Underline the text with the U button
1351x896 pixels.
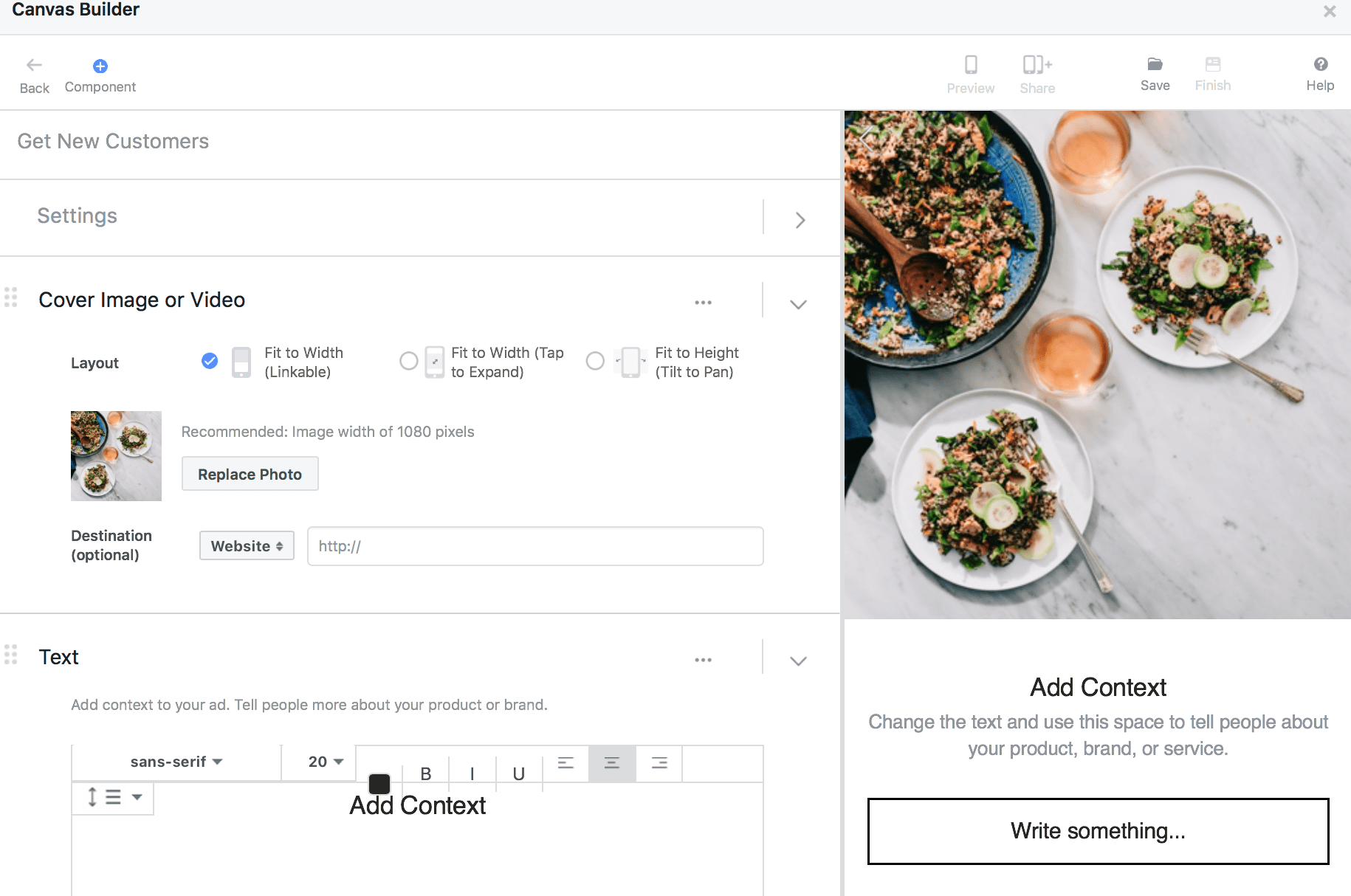coord(519,773)
